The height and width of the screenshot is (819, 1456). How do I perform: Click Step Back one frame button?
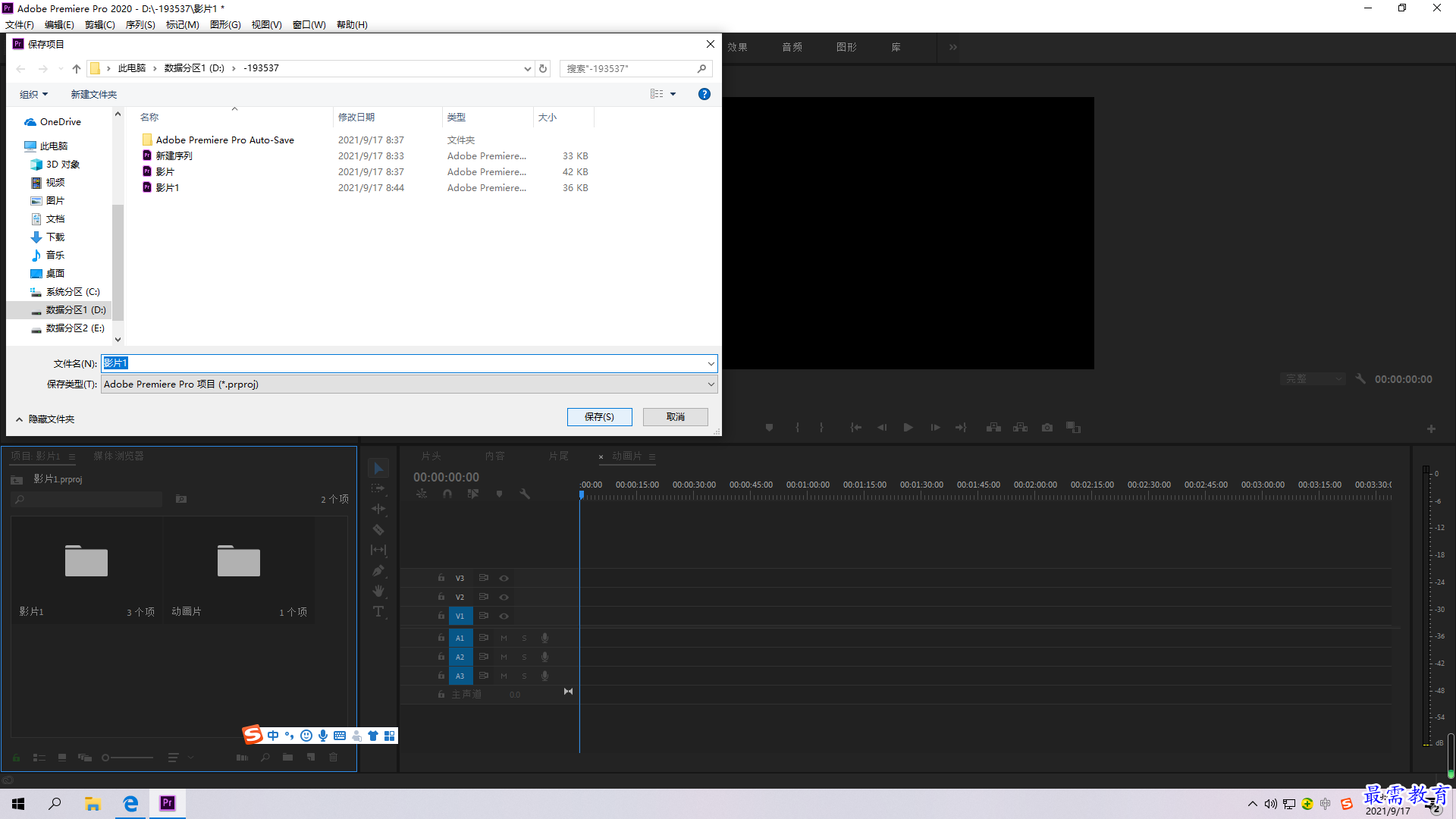(x=882, y=428)
